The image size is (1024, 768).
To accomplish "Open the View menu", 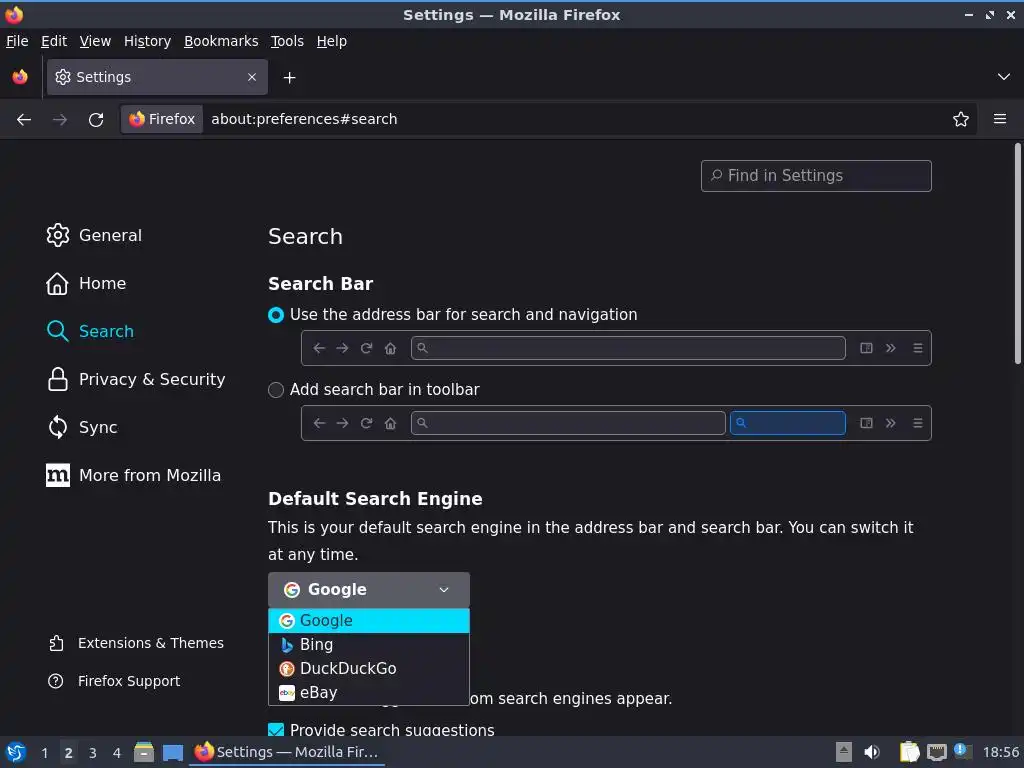I will click(95, 41).
